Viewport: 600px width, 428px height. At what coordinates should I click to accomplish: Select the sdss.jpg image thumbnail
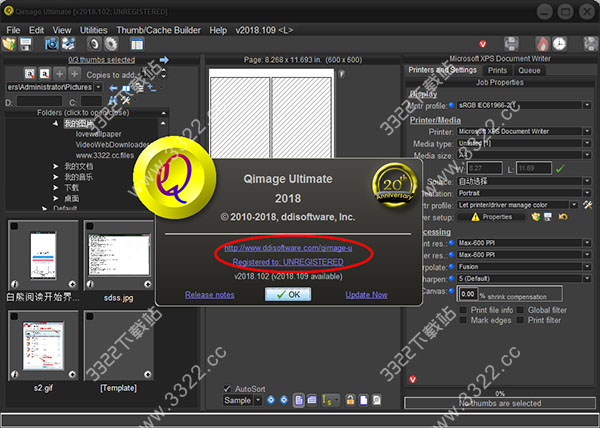[119, 255]
